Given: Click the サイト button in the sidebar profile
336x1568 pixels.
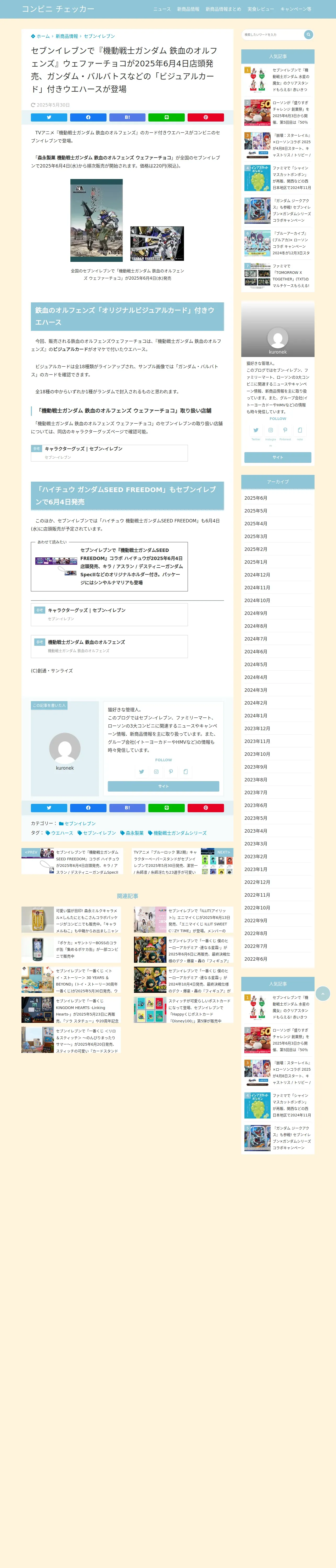Looking at the screenshot, I should coord(277,457).
